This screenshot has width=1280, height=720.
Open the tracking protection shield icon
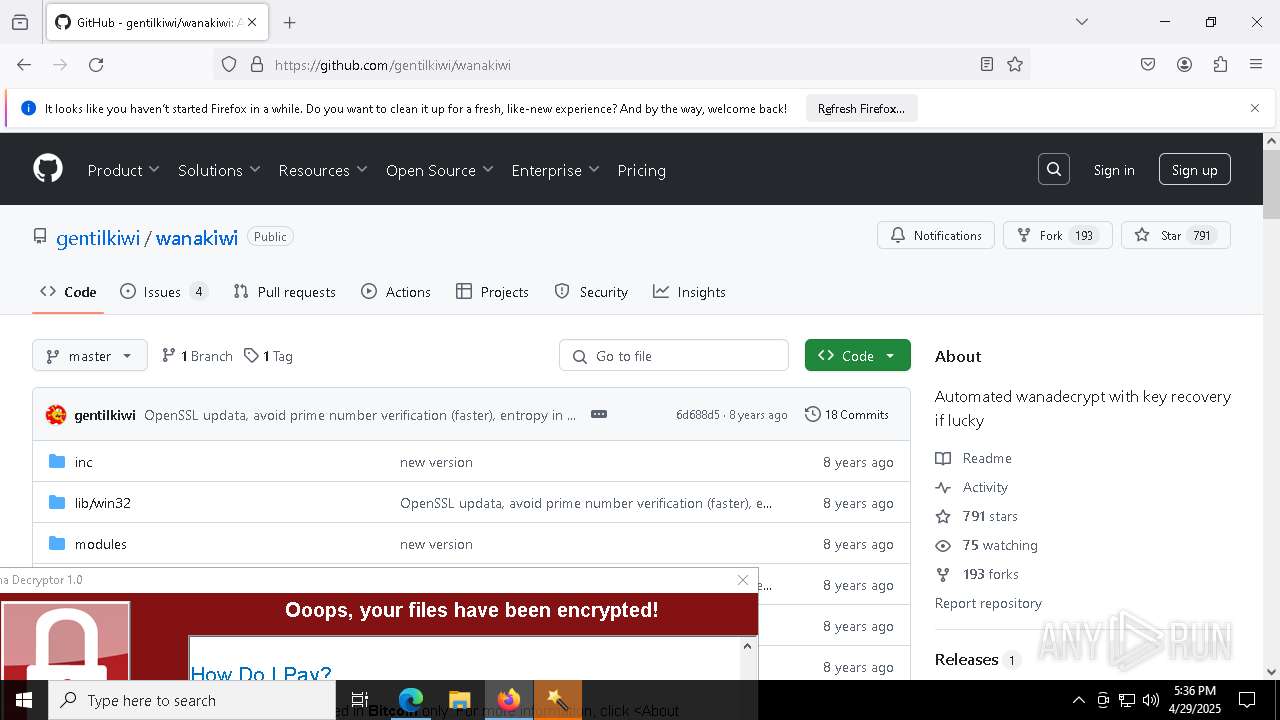pos(229,64)
